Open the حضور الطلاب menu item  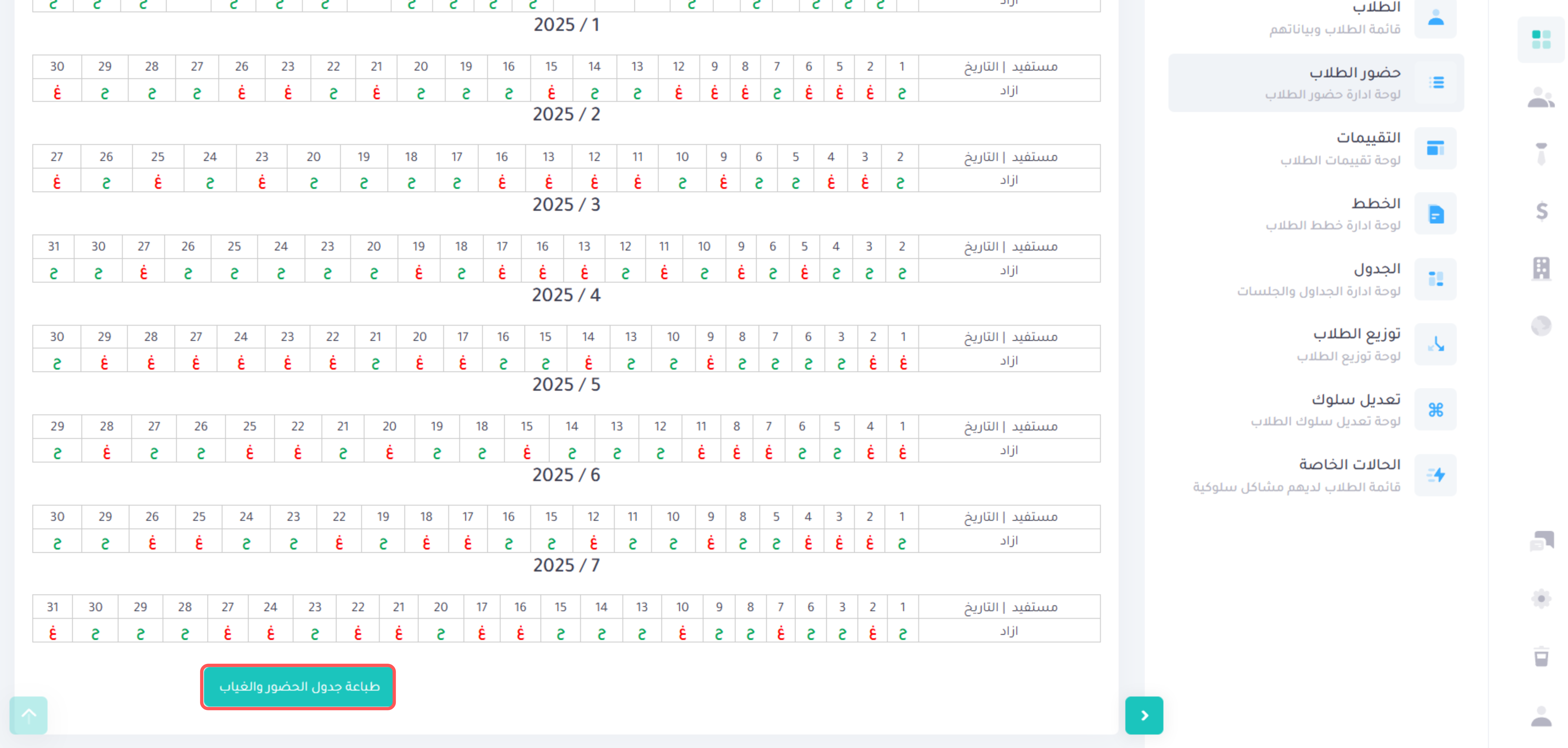[1316, 82]
